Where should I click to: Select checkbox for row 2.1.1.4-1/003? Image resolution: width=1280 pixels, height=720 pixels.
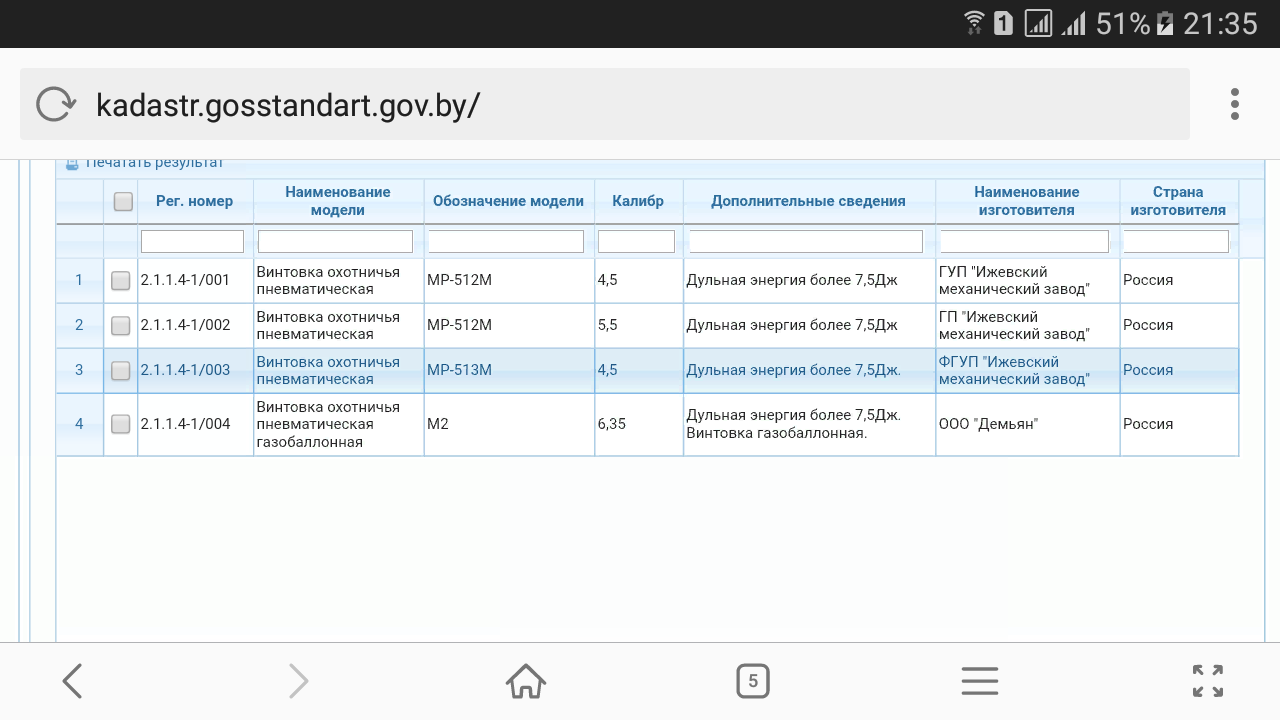click(121, 371)
